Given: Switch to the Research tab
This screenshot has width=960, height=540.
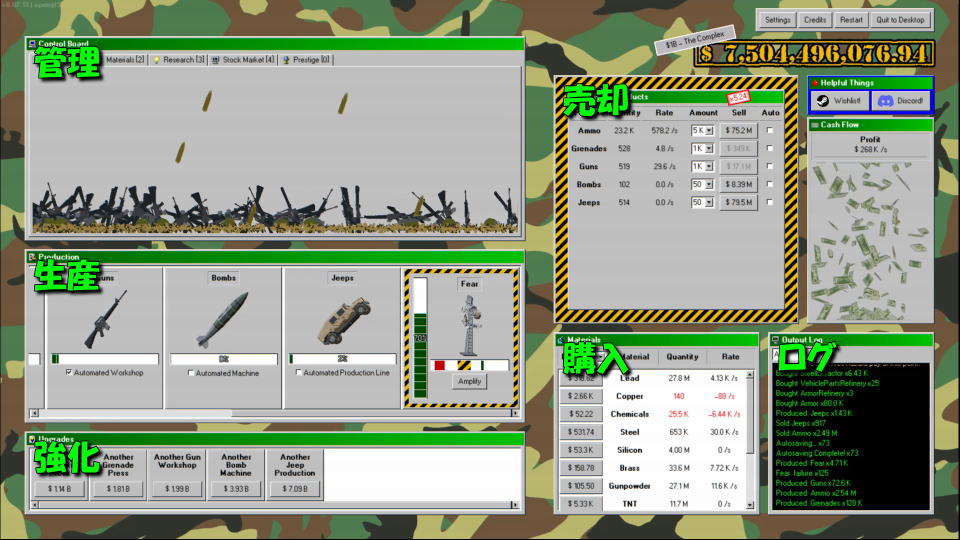Looking at the screenshot, I should point(178,60).
